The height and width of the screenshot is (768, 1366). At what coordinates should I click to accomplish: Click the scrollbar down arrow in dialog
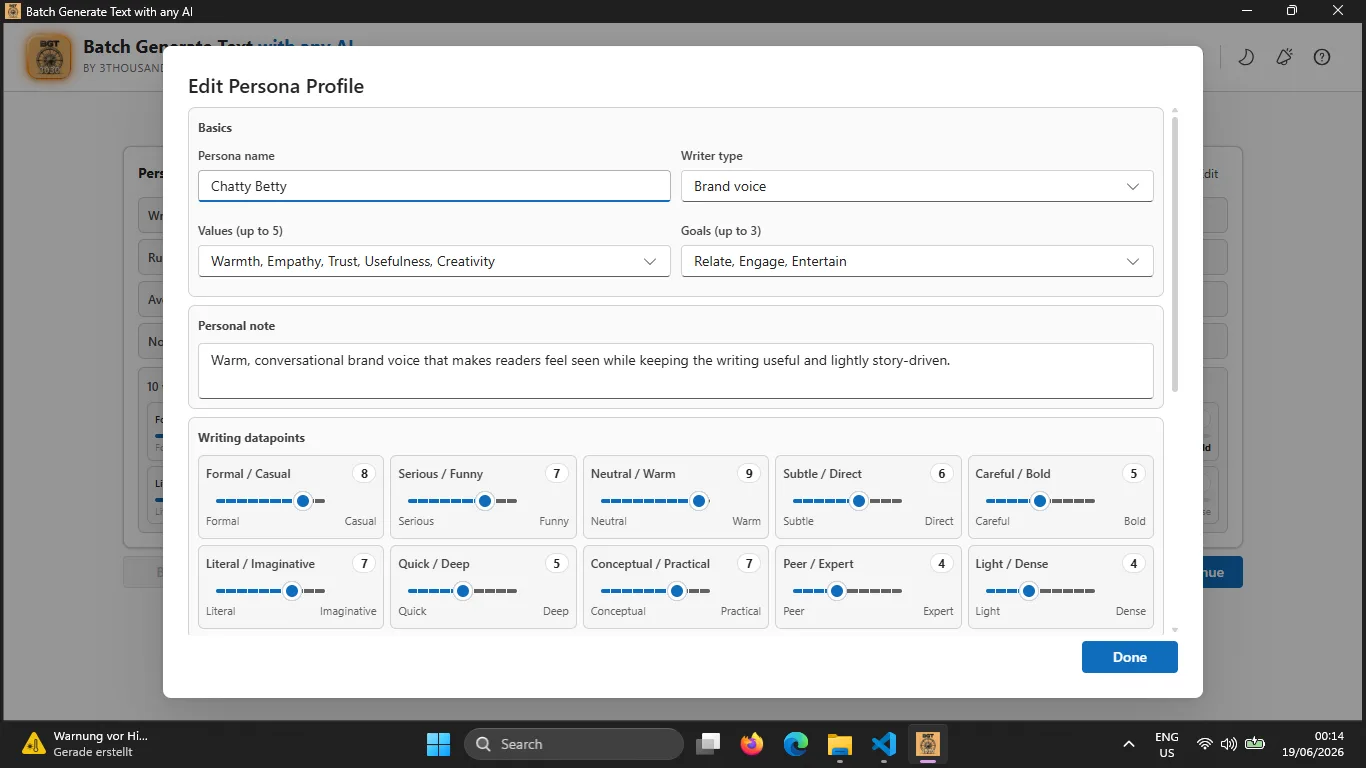tap(1174, 630)
